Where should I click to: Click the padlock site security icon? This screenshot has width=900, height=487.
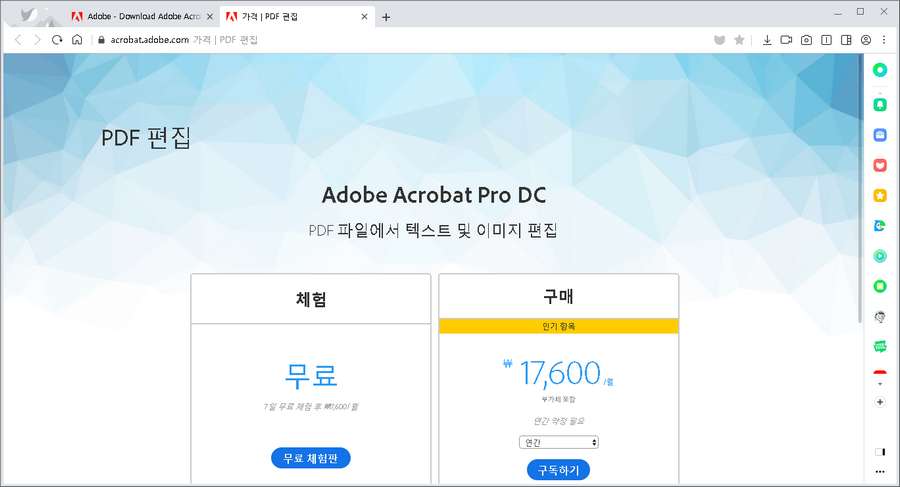102,40
